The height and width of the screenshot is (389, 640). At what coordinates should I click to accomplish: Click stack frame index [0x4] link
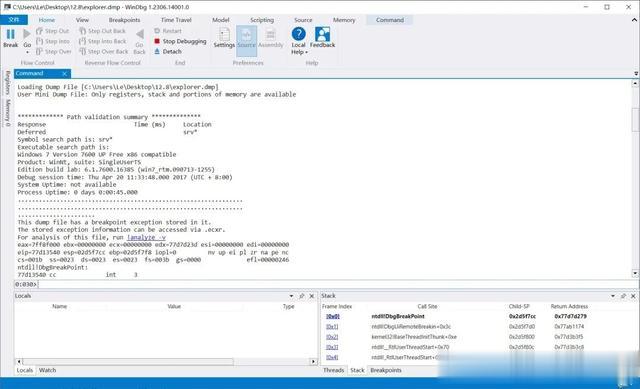[332, 357]
